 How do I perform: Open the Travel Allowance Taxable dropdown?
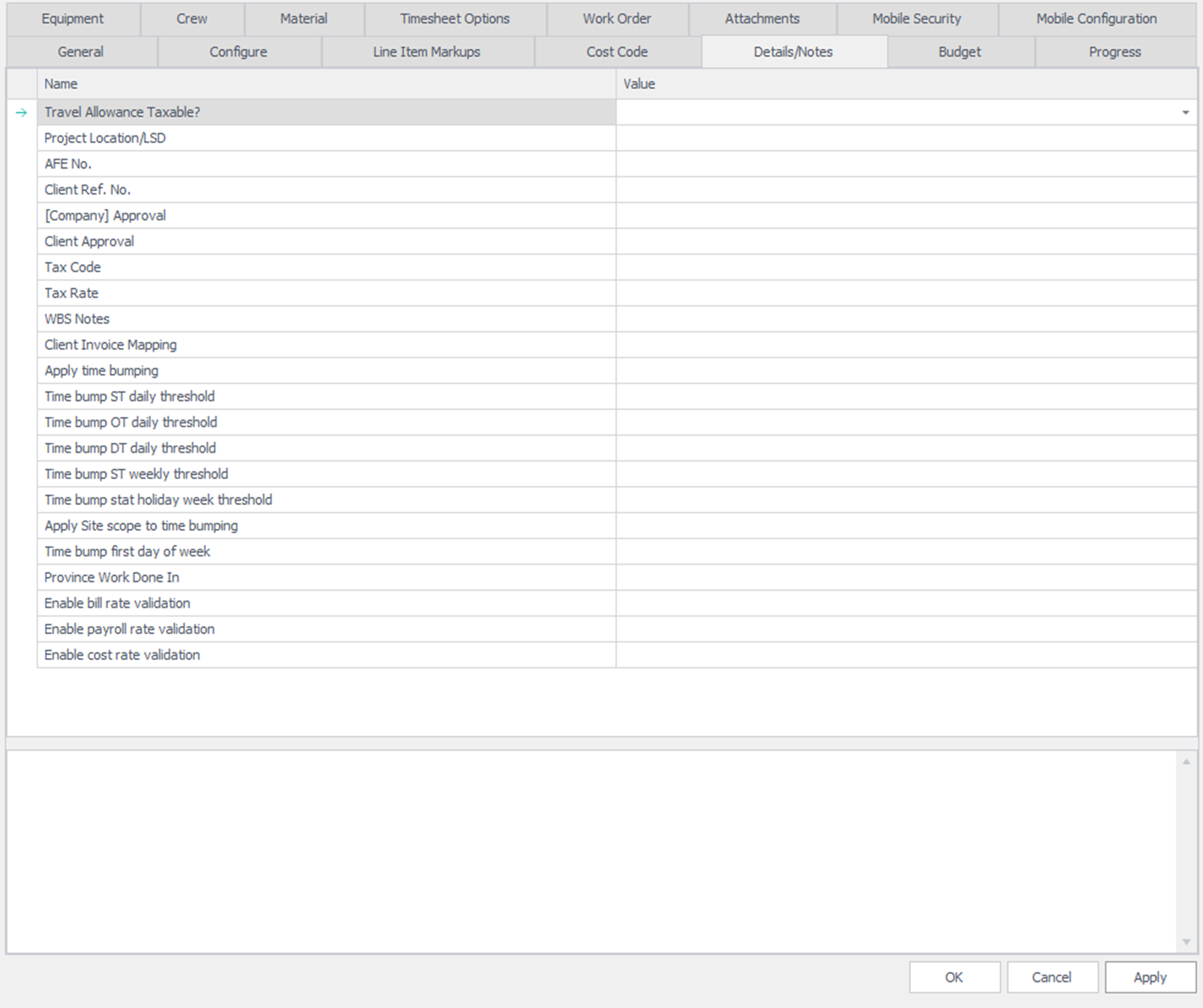tap(1185, 112)
